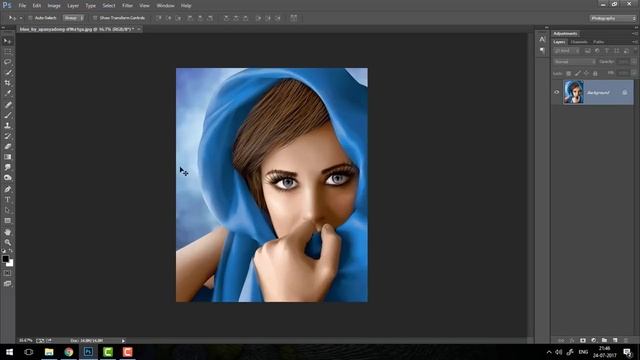Open the Character panel icon
The image size is (640, 360).
(x=542, y=40)
